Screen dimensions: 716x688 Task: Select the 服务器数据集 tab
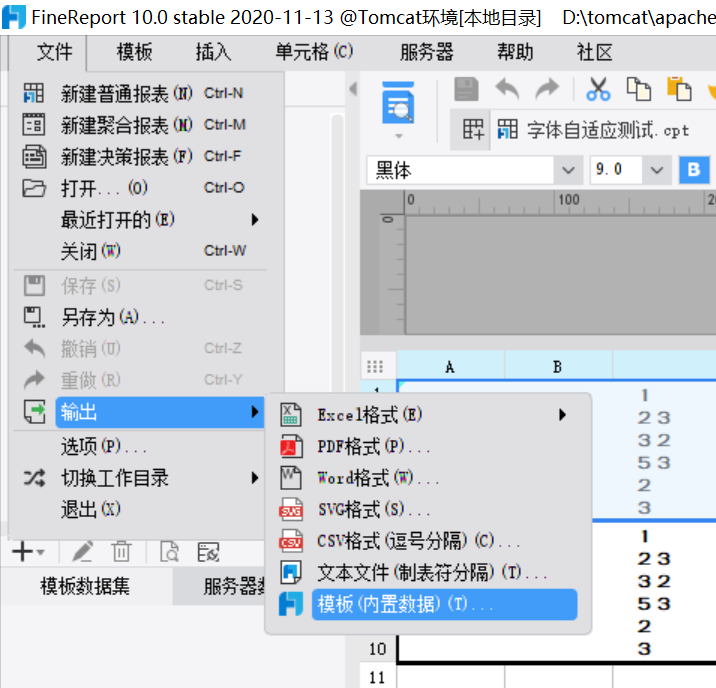pos(219,586)
